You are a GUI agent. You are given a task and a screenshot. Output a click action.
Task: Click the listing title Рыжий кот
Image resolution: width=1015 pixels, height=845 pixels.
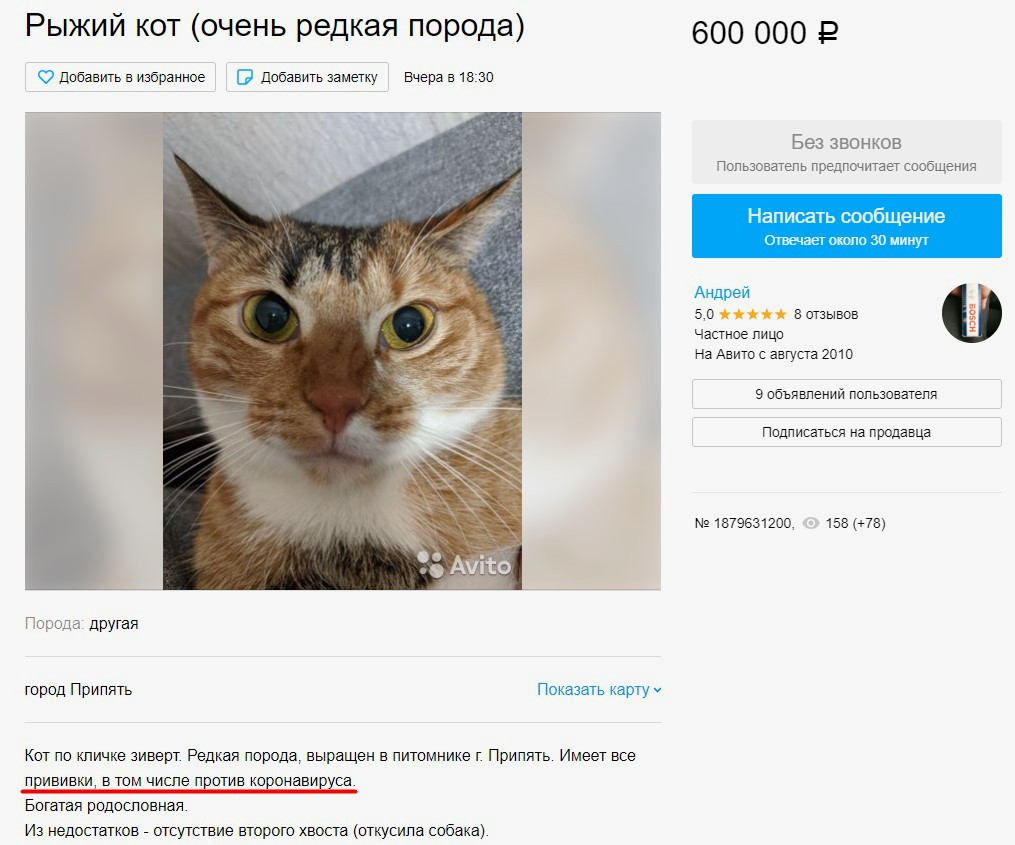click(274, 27)
